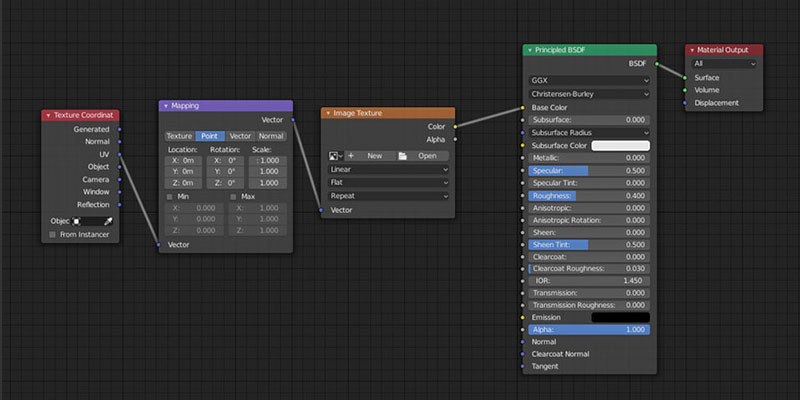The height and width of the screenshot is (400, 800).
Task: Click the Anisotropic Rotation field
Action: pos(589,220)
